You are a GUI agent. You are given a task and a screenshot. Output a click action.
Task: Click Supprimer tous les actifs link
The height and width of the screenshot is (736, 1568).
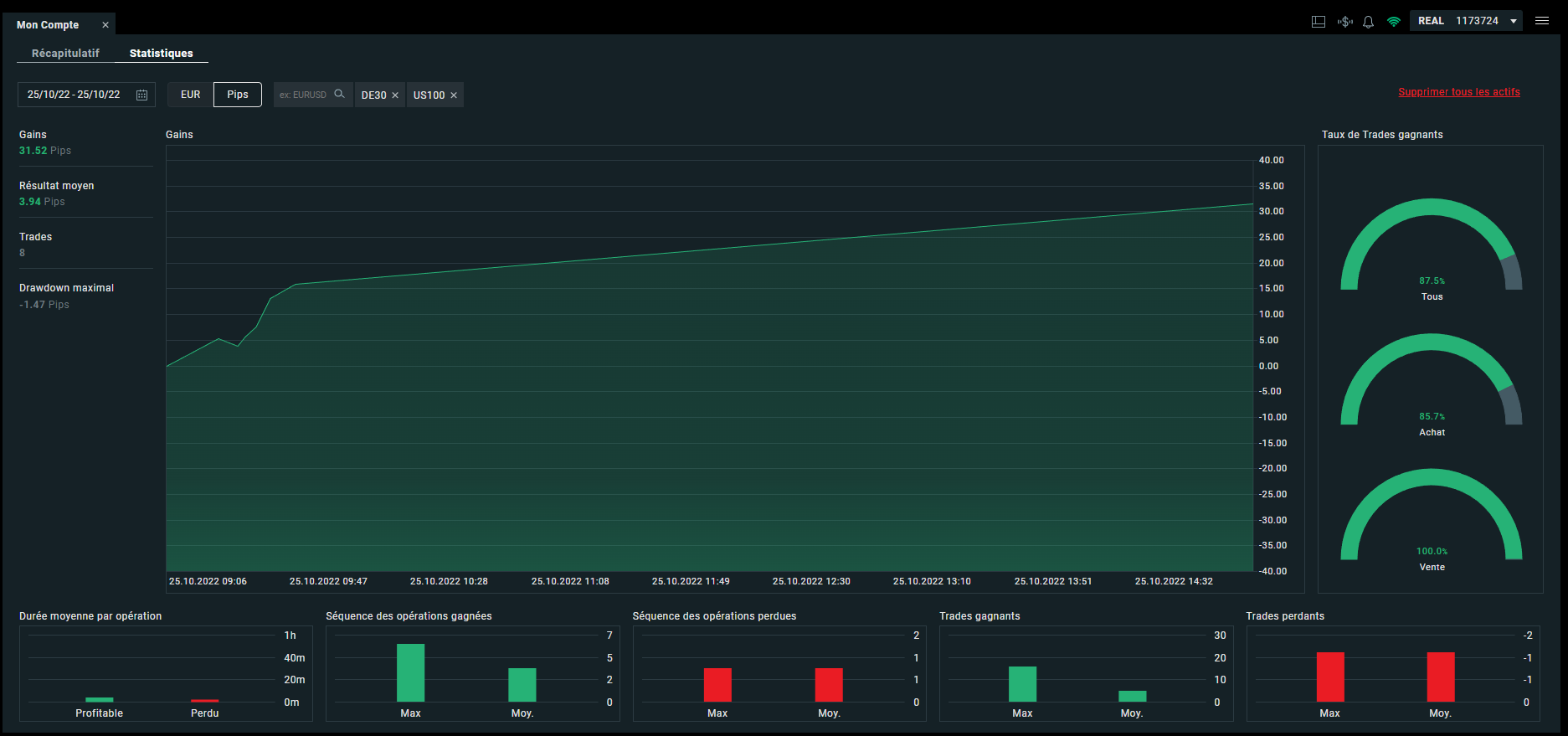tap(1459, 92)
